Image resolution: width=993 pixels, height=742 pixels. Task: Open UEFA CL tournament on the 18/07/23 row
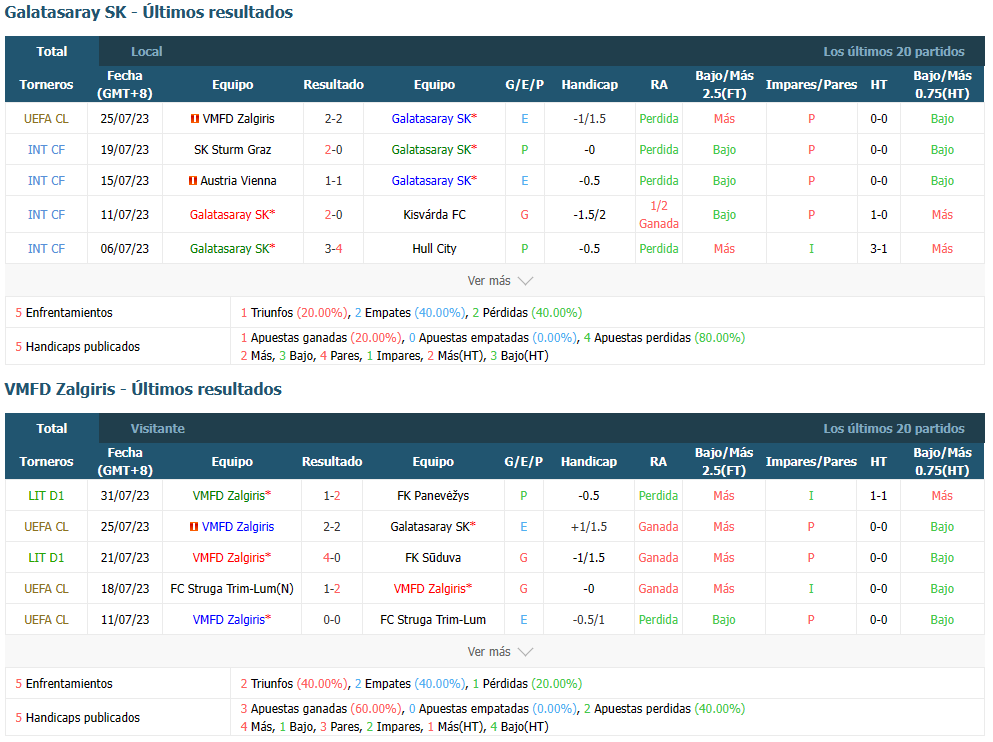click(46, 589)
